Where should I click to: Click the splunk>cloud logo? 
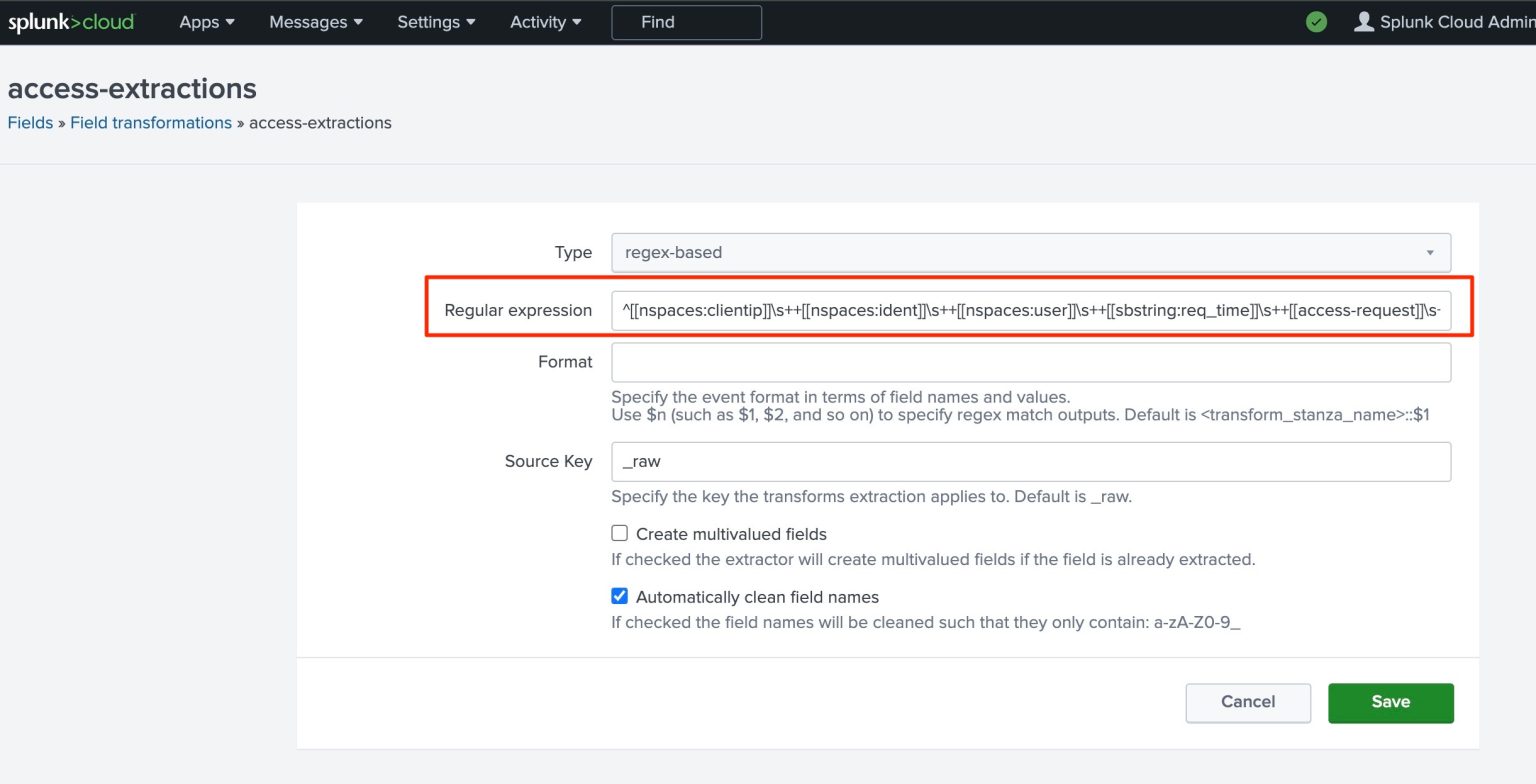pos(70,21)
